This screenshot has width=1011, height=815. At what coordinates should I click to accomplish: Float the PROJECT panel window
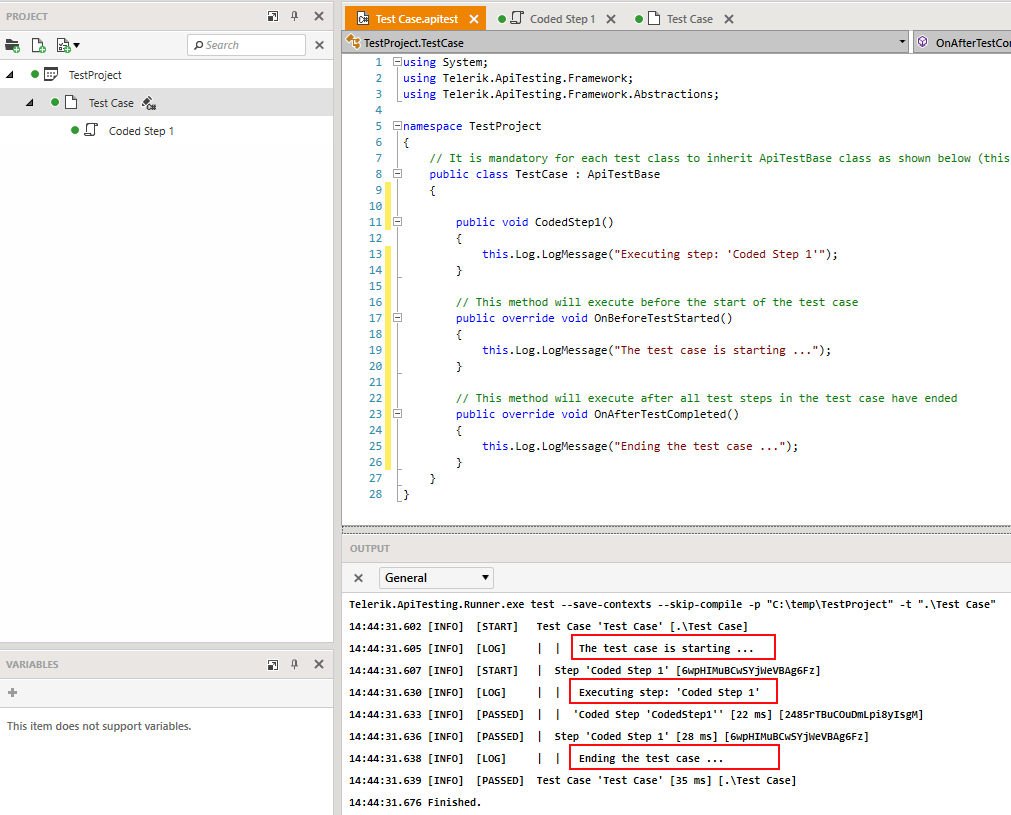click(273, 16)
